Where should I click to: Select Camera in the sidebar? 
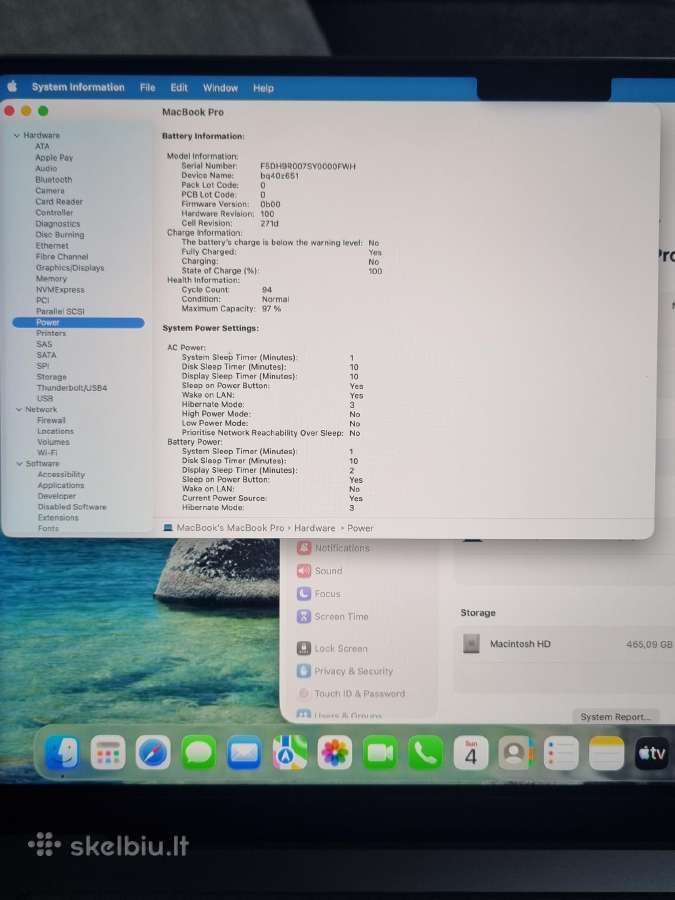50,191
